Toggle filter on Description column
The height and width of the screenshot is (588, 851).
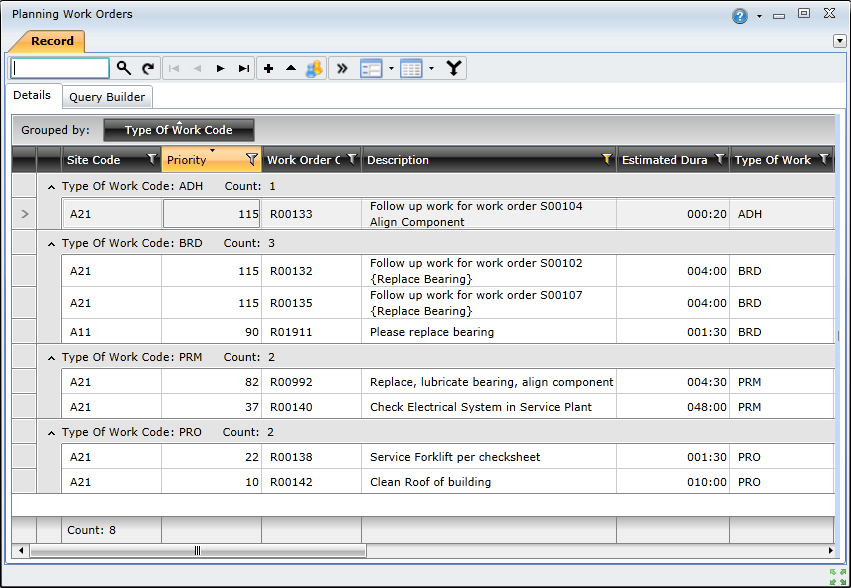point(606,159)
